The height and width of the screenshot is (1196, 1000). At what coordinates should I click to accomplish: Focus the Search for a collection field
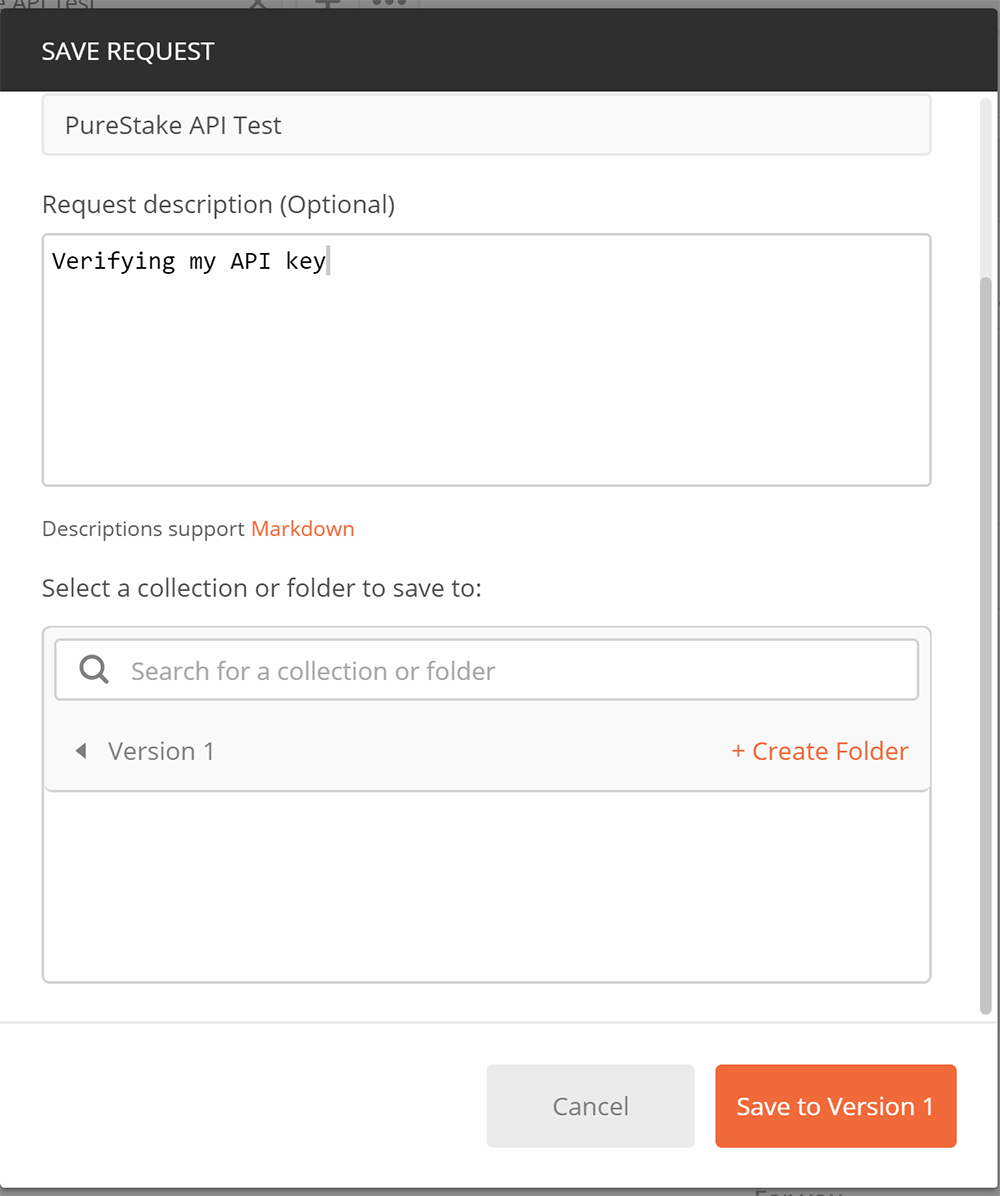pyautogui.click(x=400, y=668)
